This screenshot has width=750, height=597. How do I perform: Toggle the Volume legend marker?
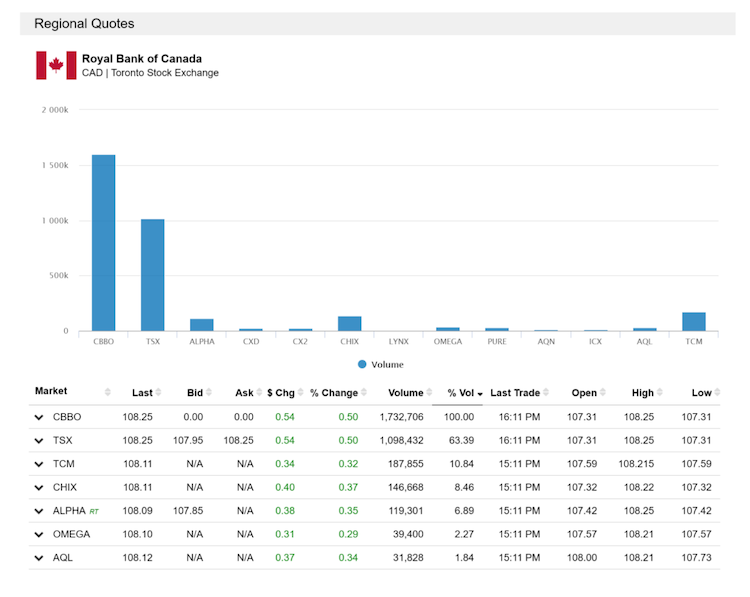tap(362, 365)
